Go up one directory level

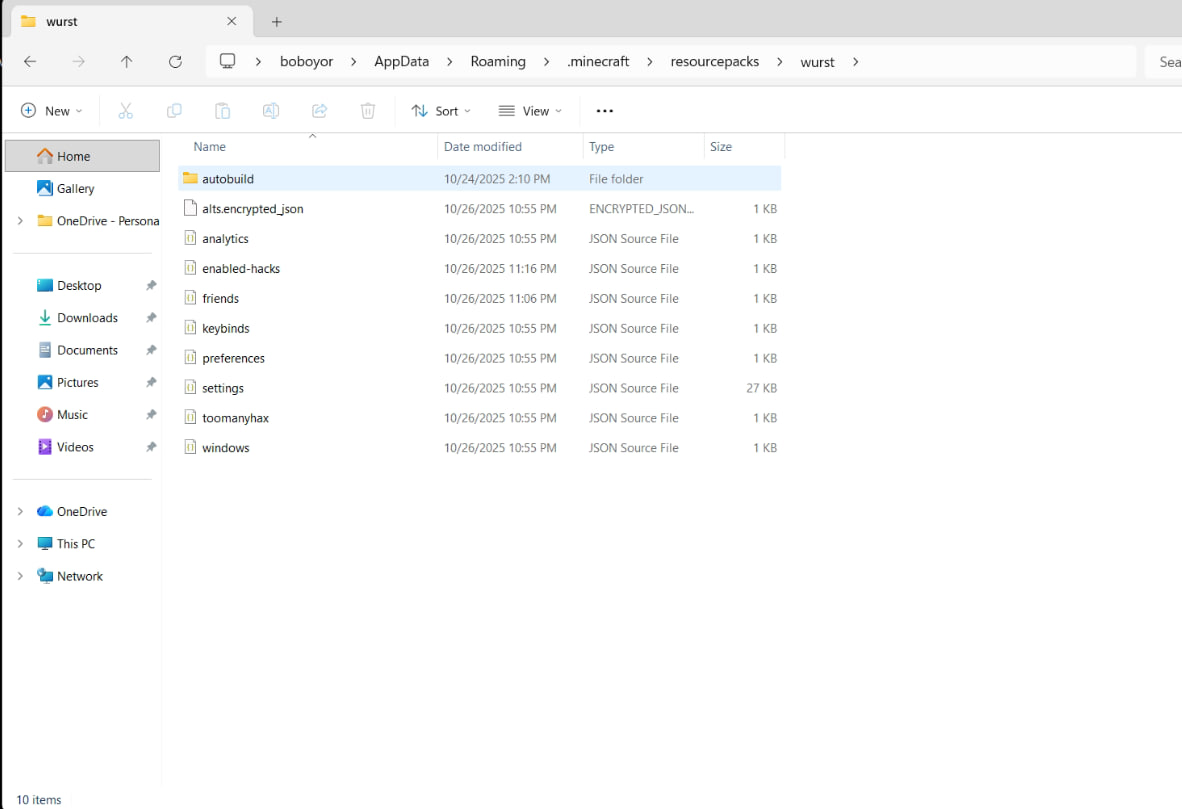coord(126,62)
